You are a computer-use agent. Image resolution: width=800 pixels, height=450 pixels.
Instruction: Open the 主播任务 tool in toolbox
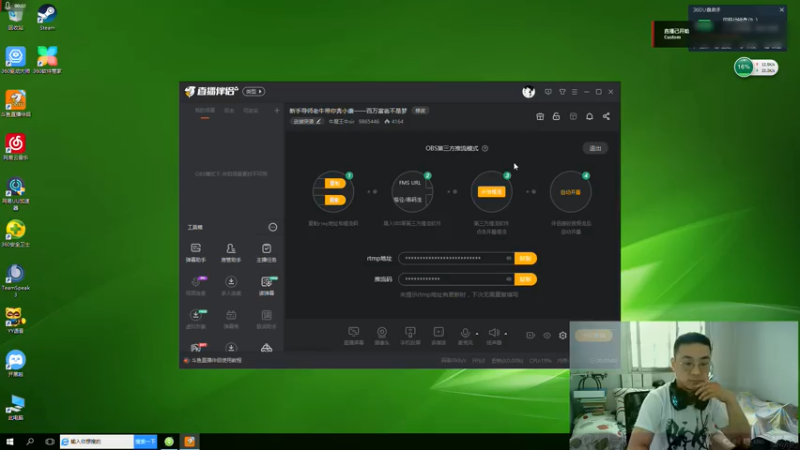tap(266, 253)
